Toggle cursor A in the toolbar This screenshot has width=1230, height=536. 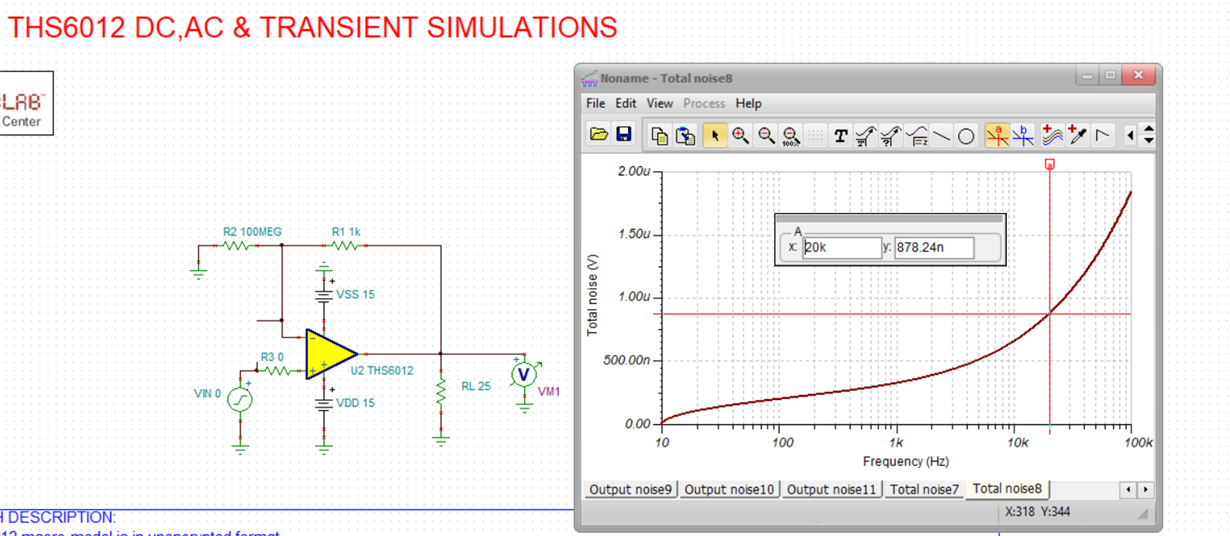[997, 135]
